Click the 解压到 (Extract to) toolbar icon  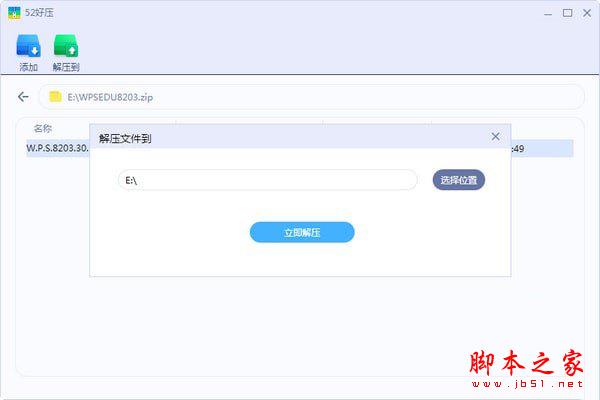click(66, 52)
